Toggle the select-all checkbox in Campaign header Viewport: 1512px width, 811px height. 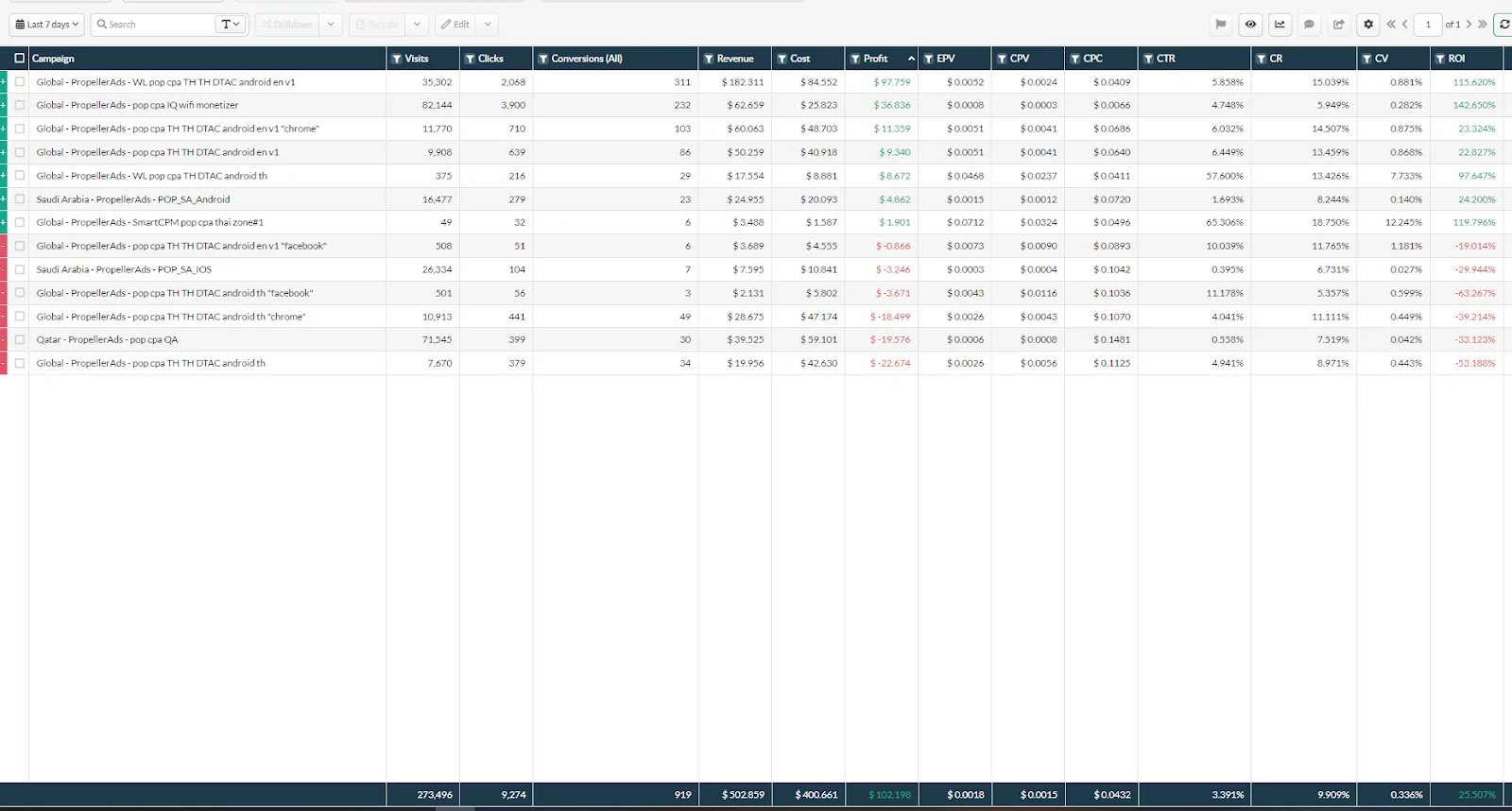point(19,59)
